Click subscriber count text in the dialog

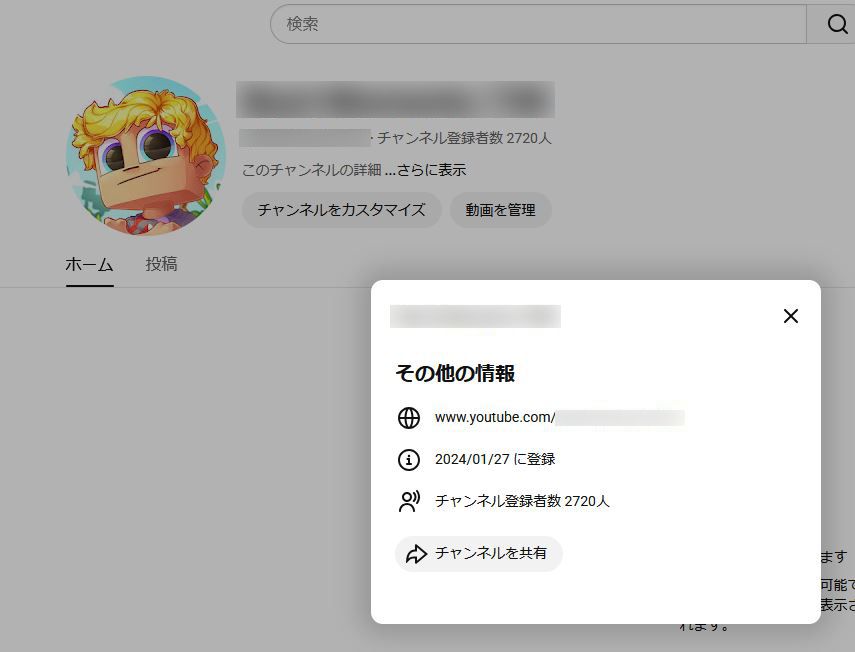[521, 502]
